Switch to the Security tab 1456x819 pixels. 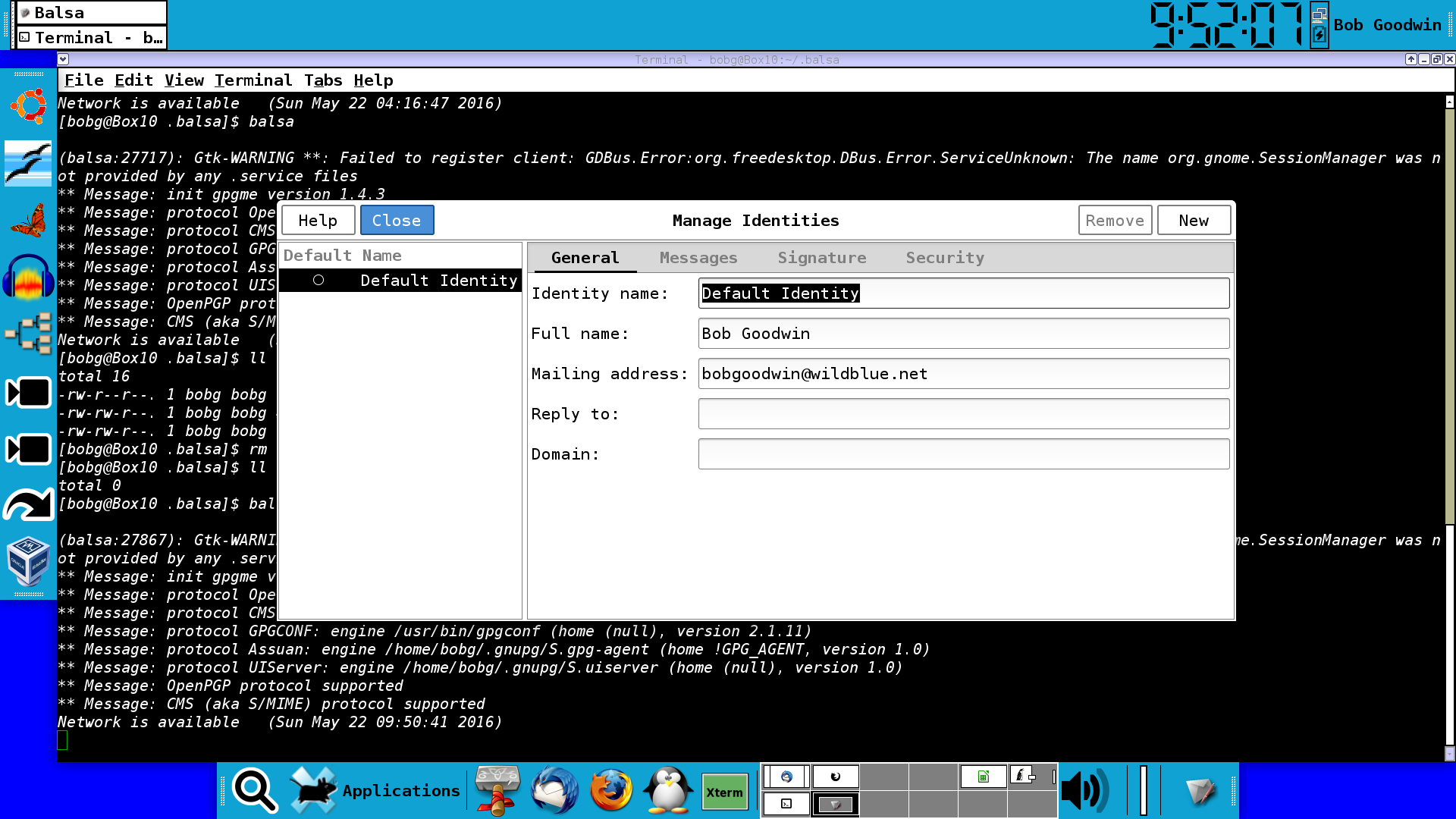click(x=945, y=258)
